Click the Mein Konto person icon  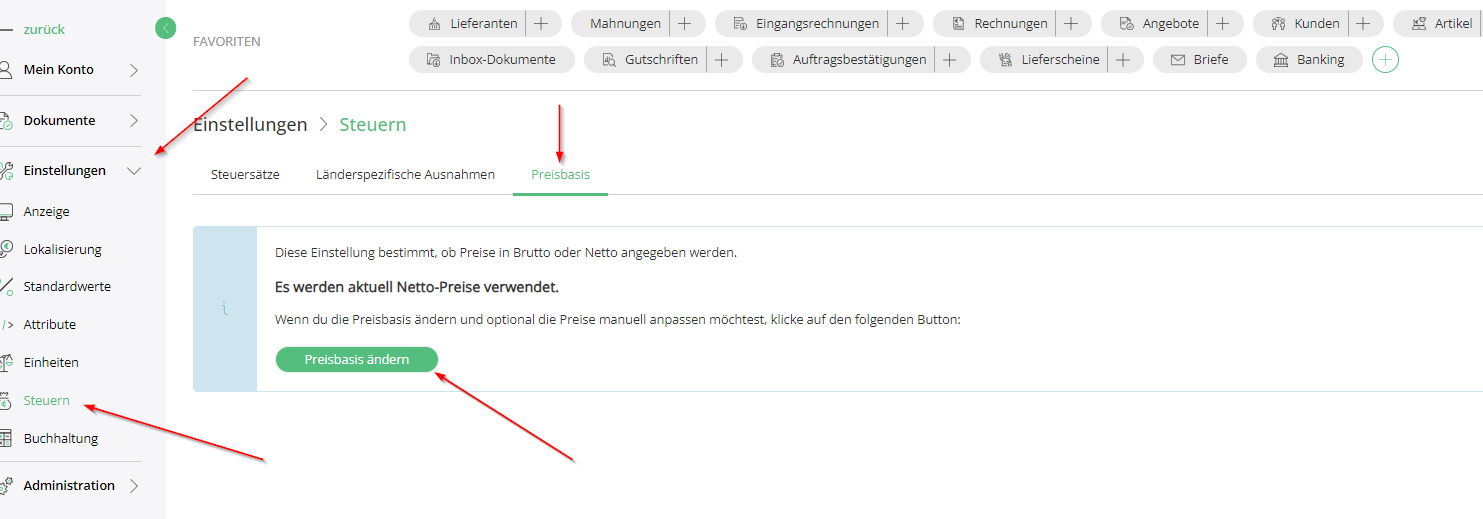tap(5, 70)
